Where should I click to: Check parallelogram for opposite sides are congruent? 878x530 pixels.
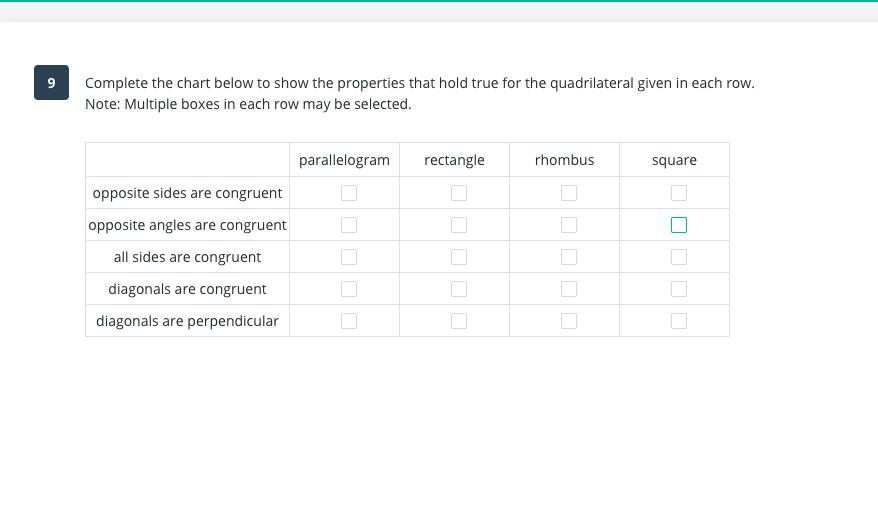tap(349, 193)
